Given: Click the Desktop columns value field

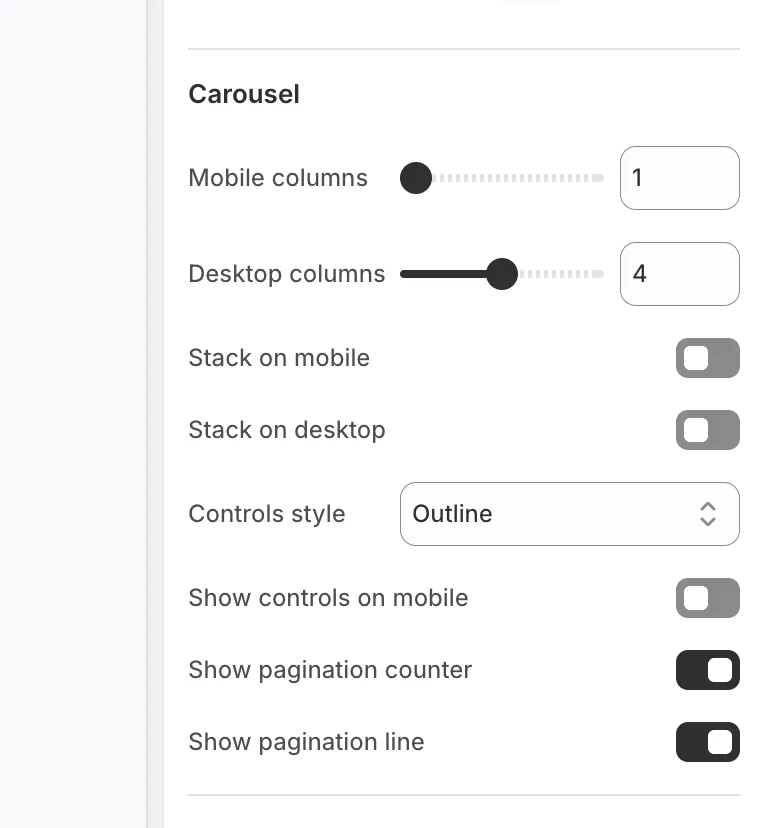Looking at the screenshot, I should click(680, 274).
